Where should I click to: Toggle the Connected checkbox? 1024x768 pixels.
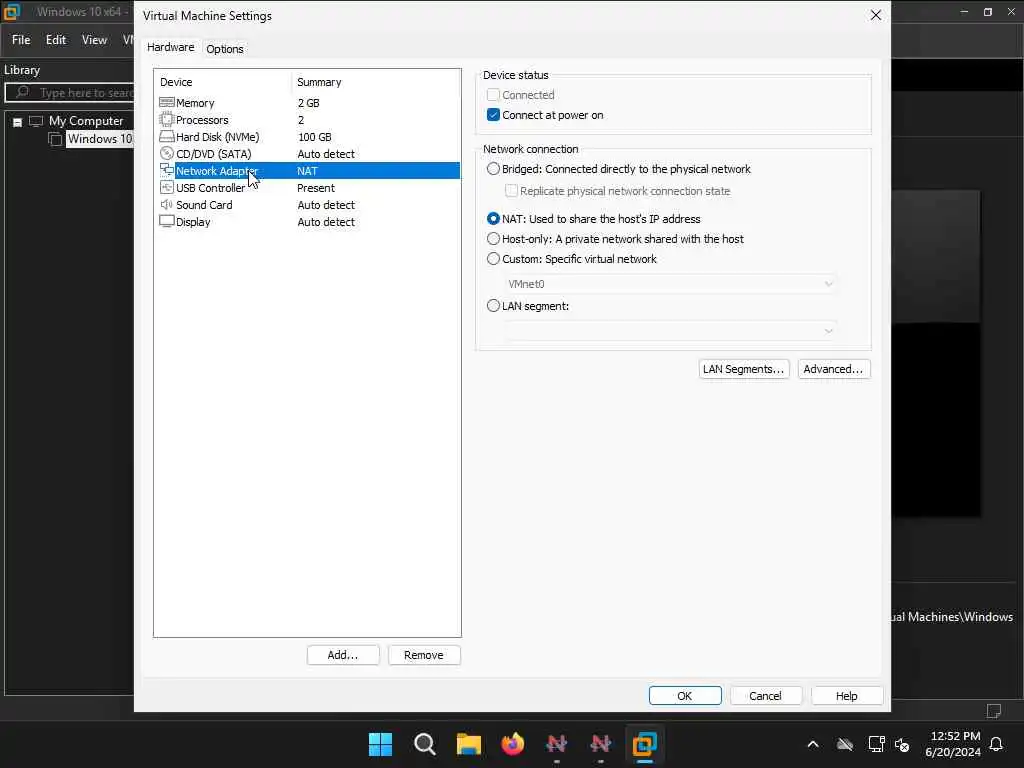pos(493,95)
